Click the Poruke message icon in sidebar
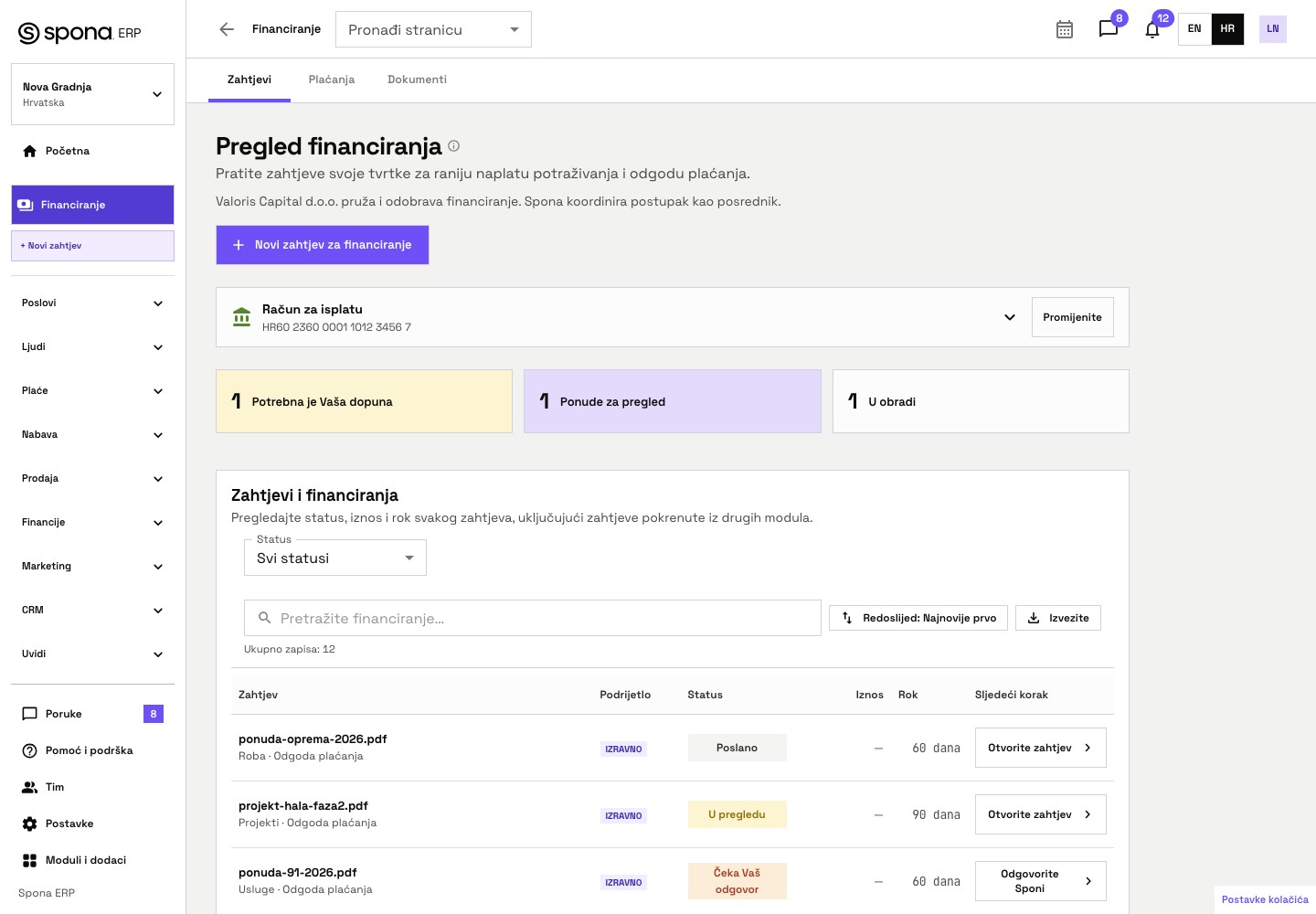 [30, 714]
